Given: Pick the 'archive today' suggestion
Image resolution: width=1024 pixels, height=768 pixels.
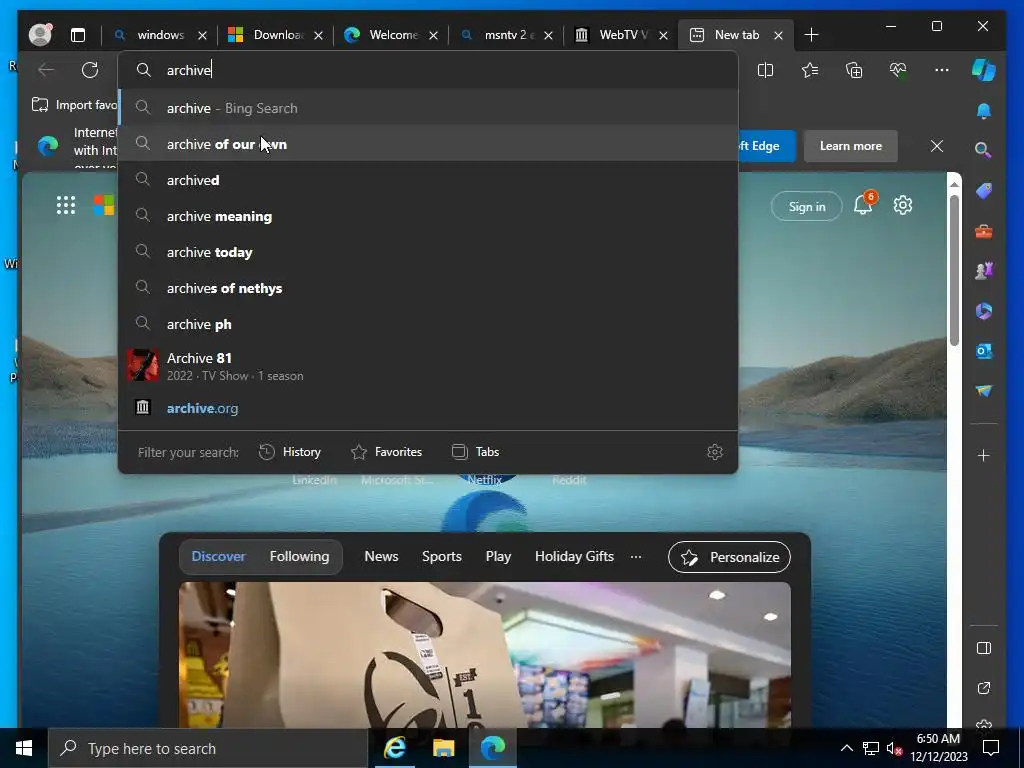Looking at the screenshot, I should pos(428,252).
